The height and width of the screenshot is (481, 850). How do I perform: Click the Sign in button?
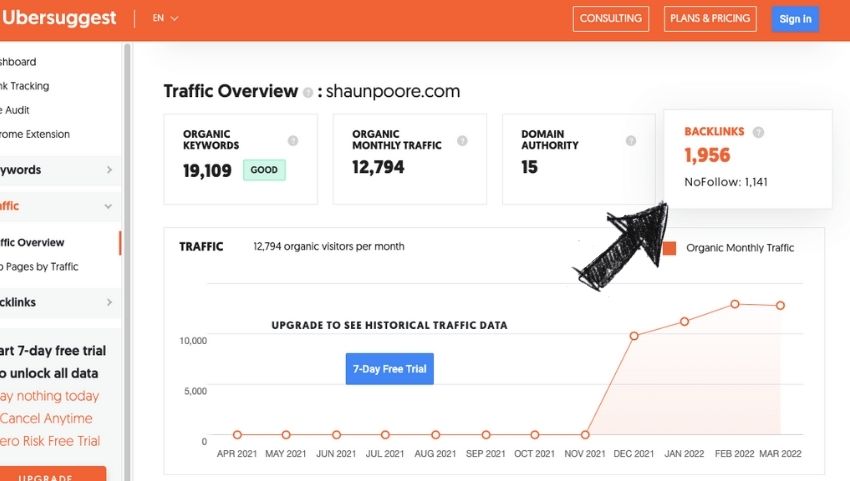coord(795,19)
